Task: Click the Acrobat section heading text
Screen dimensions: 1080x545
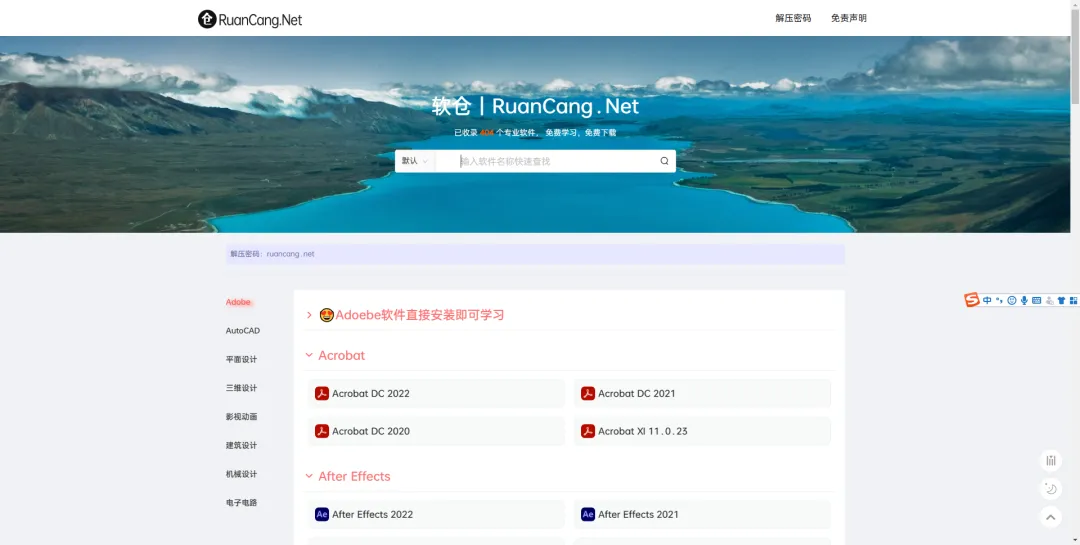Action: click(342, 356)
